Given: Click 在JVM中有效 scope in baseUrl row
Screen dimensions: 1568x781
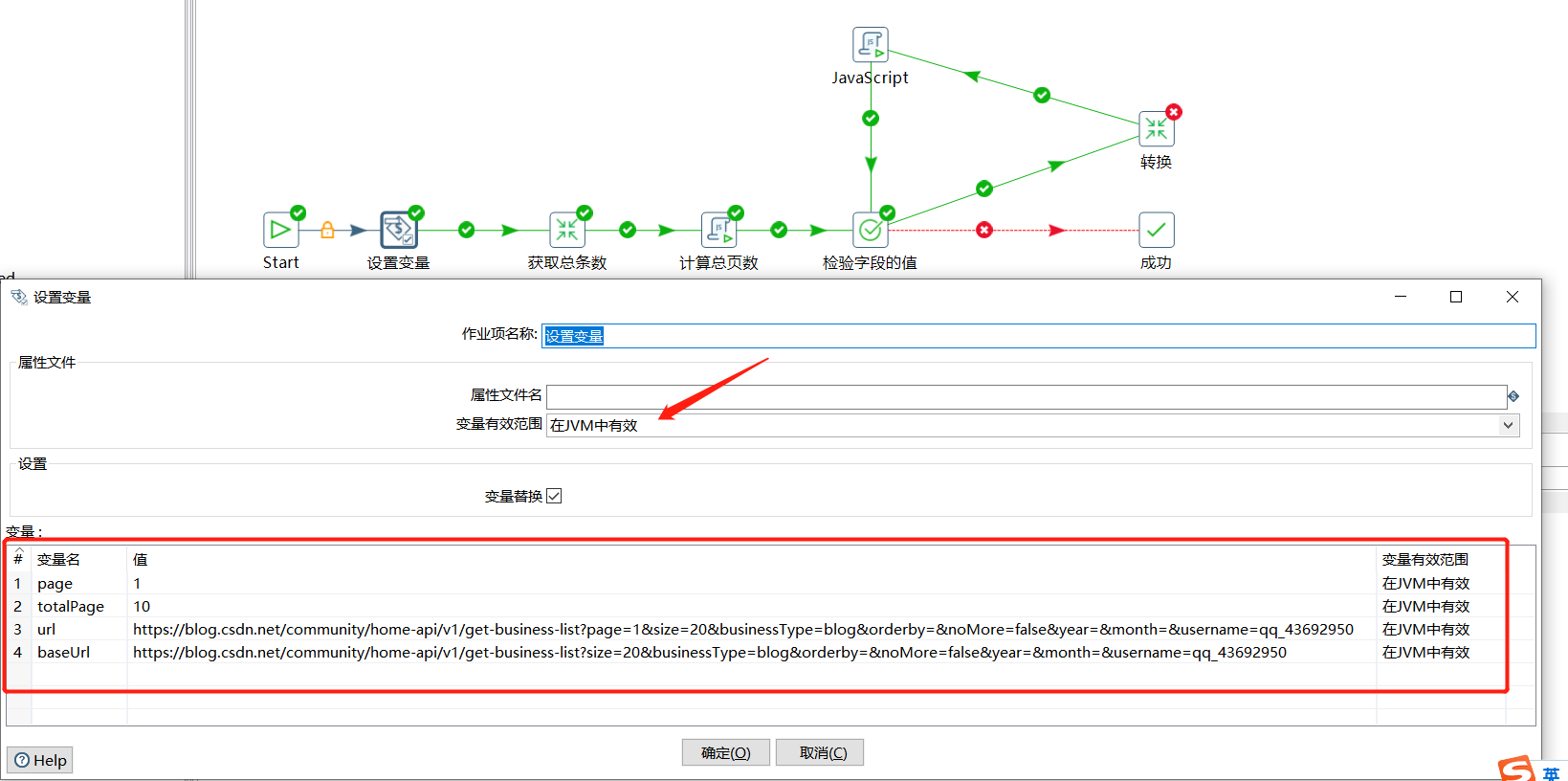Looking at the screenshot, I should pos(1425,652).
